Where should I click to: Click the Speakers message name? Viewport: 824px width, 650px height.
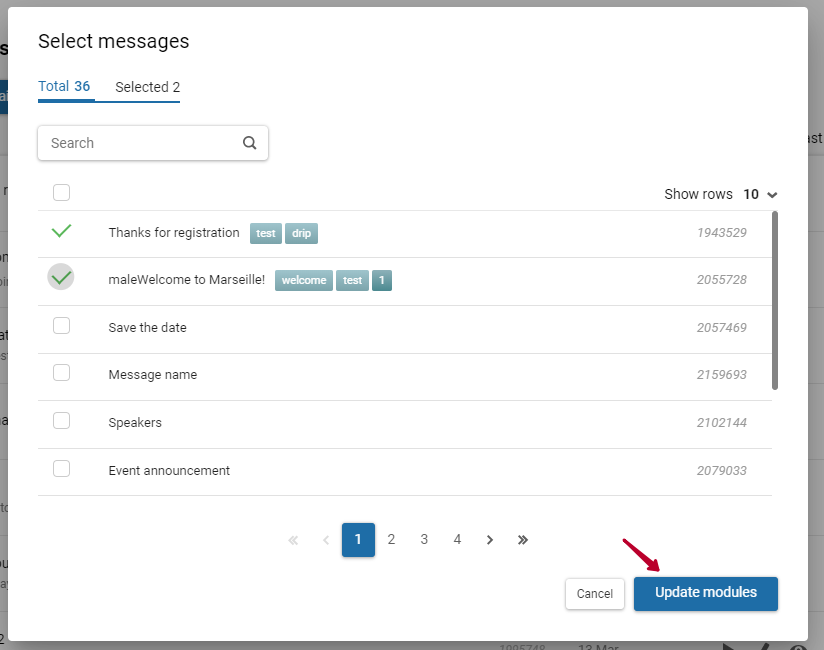click(135, 422)
